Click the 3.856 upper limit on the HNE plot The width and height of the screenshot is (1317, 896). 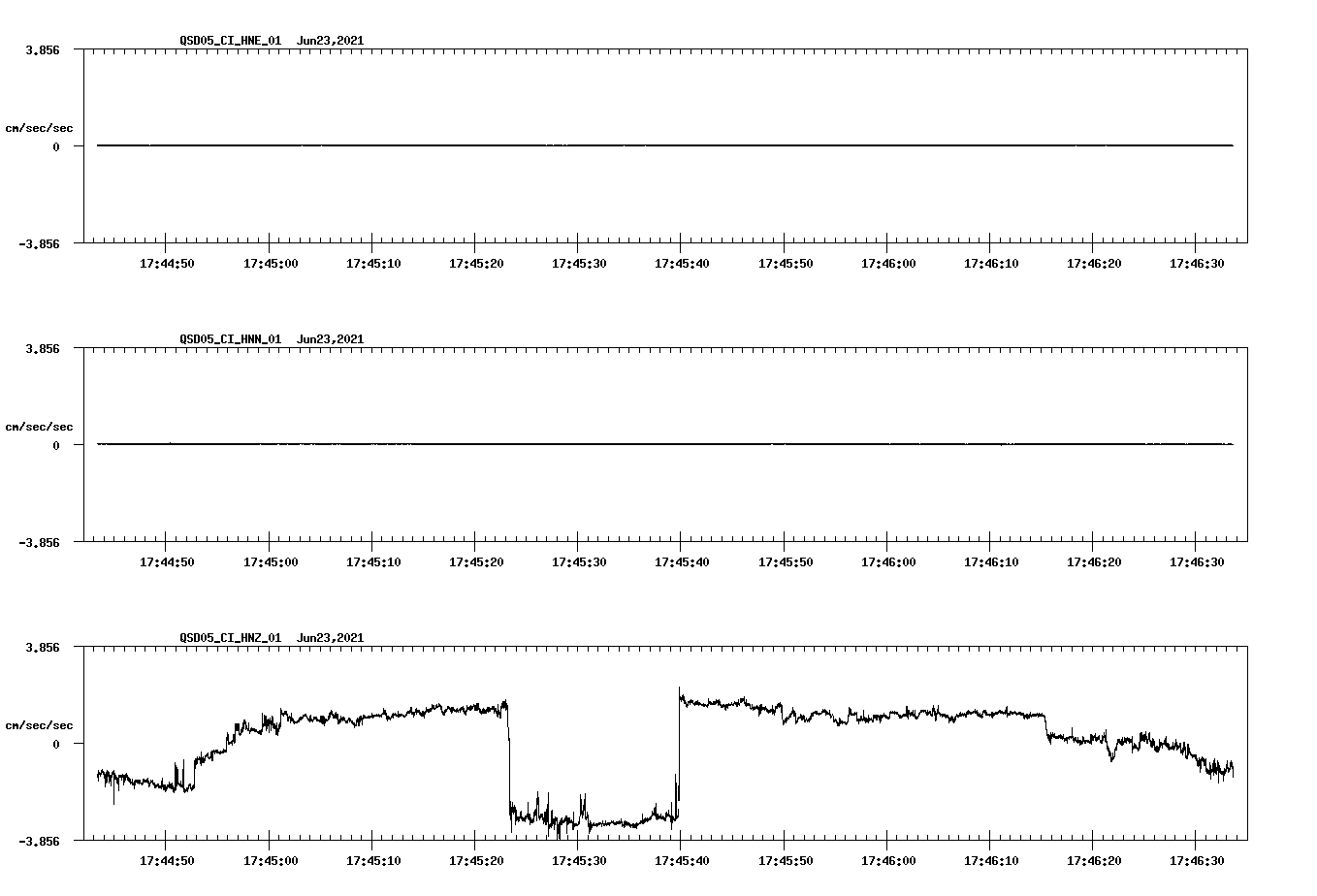tap(42, 49)
